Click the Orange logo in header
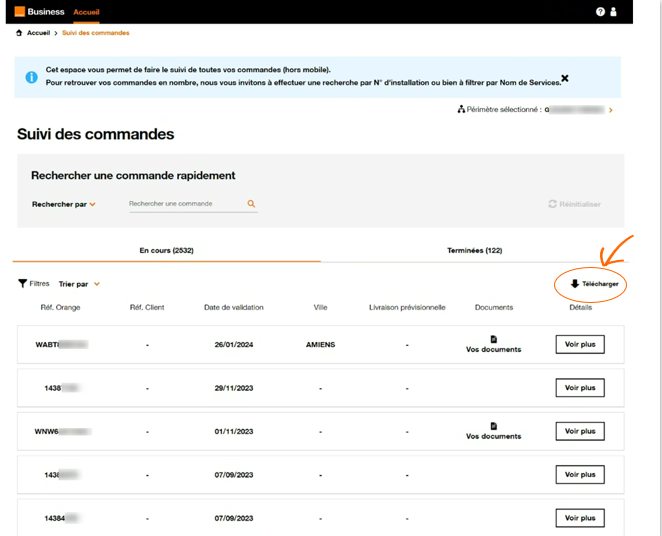 tap(19, 12)
